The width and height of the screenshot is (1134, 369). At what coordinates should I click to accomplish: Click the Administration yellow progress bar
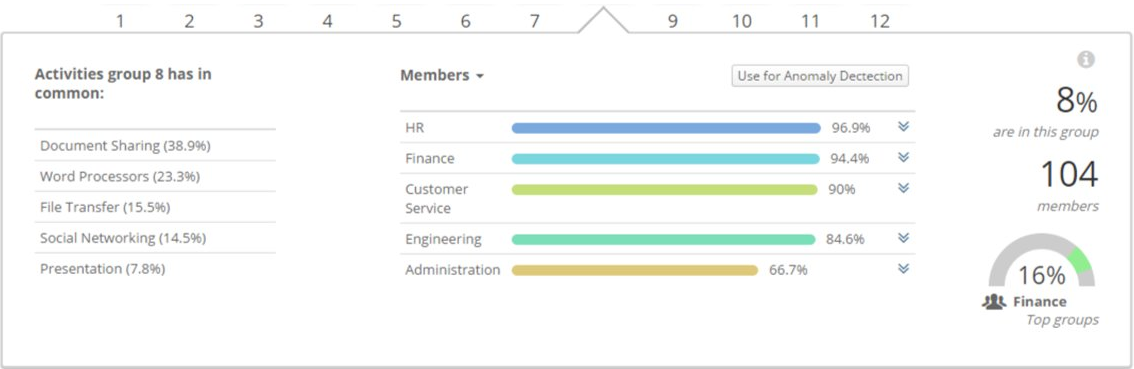point(634,270)
